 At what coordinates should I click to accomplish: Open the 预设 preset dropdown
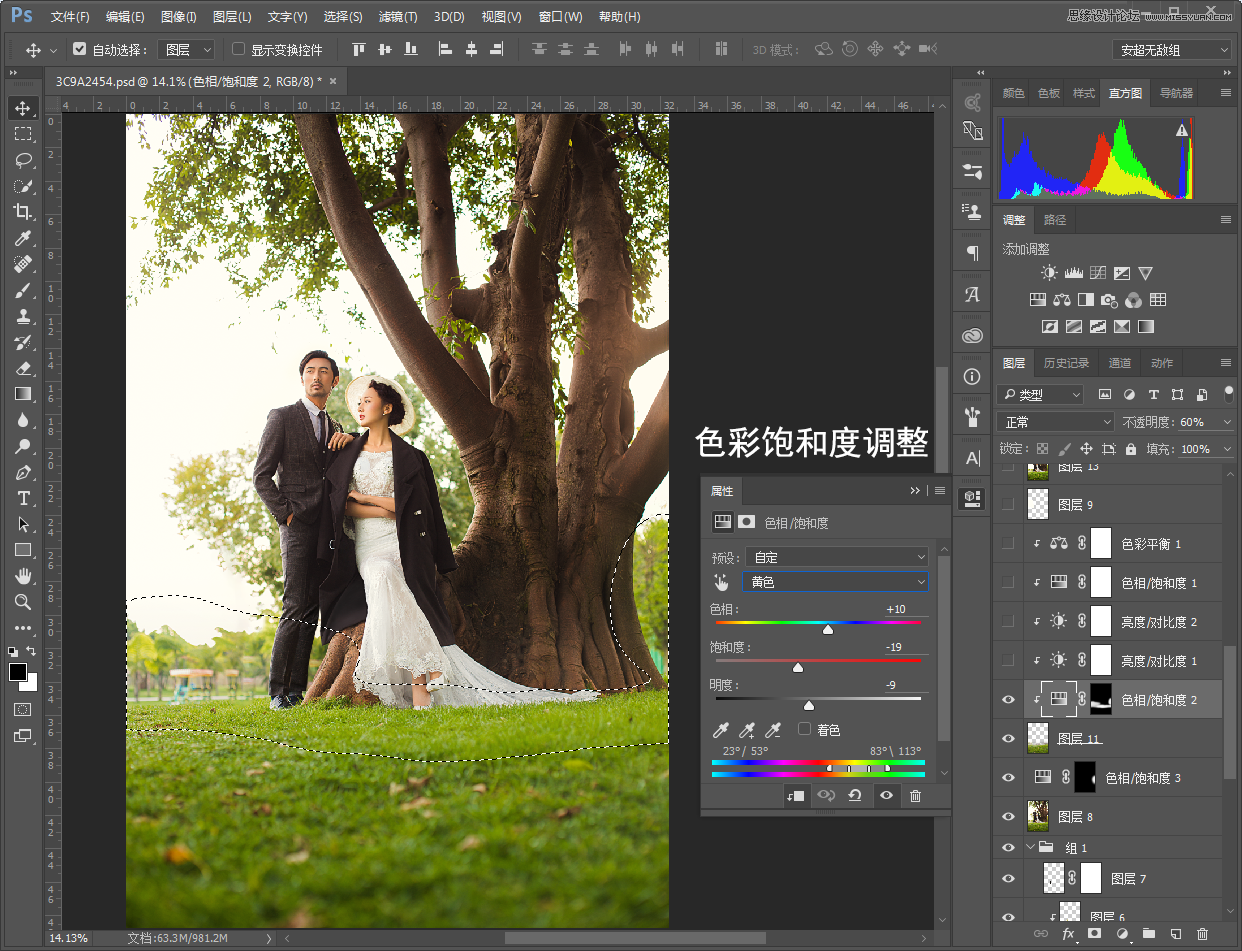tap(836, 557)
